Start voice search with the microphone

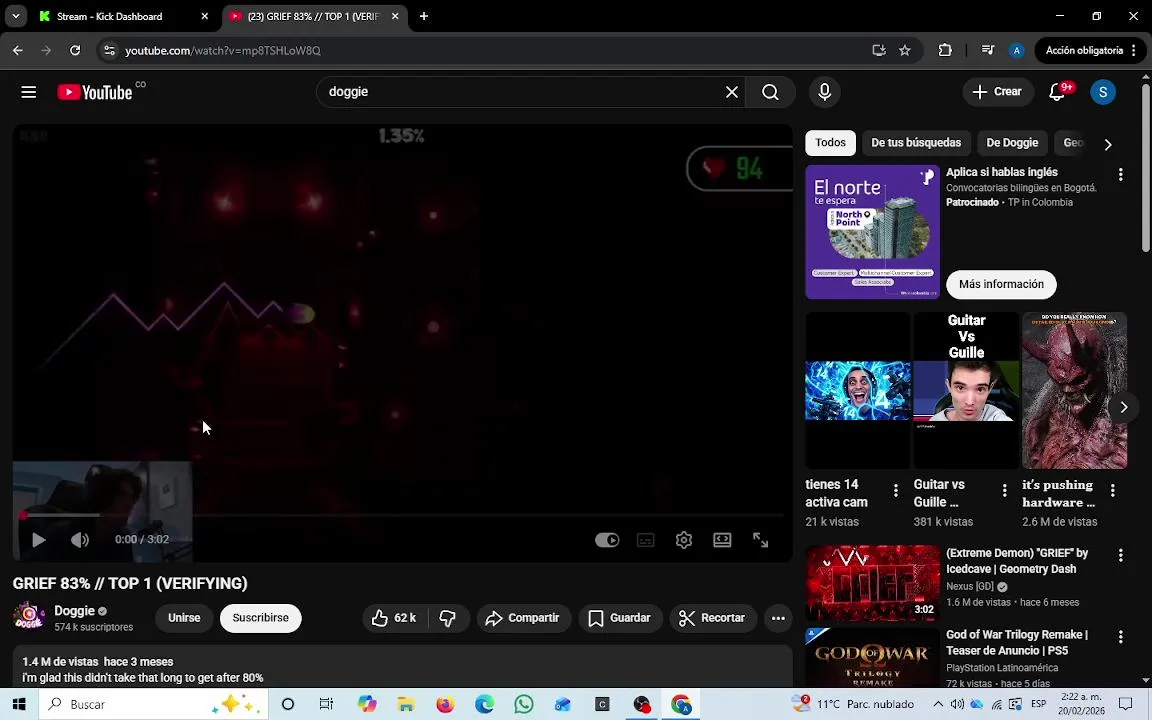(824, 92)
